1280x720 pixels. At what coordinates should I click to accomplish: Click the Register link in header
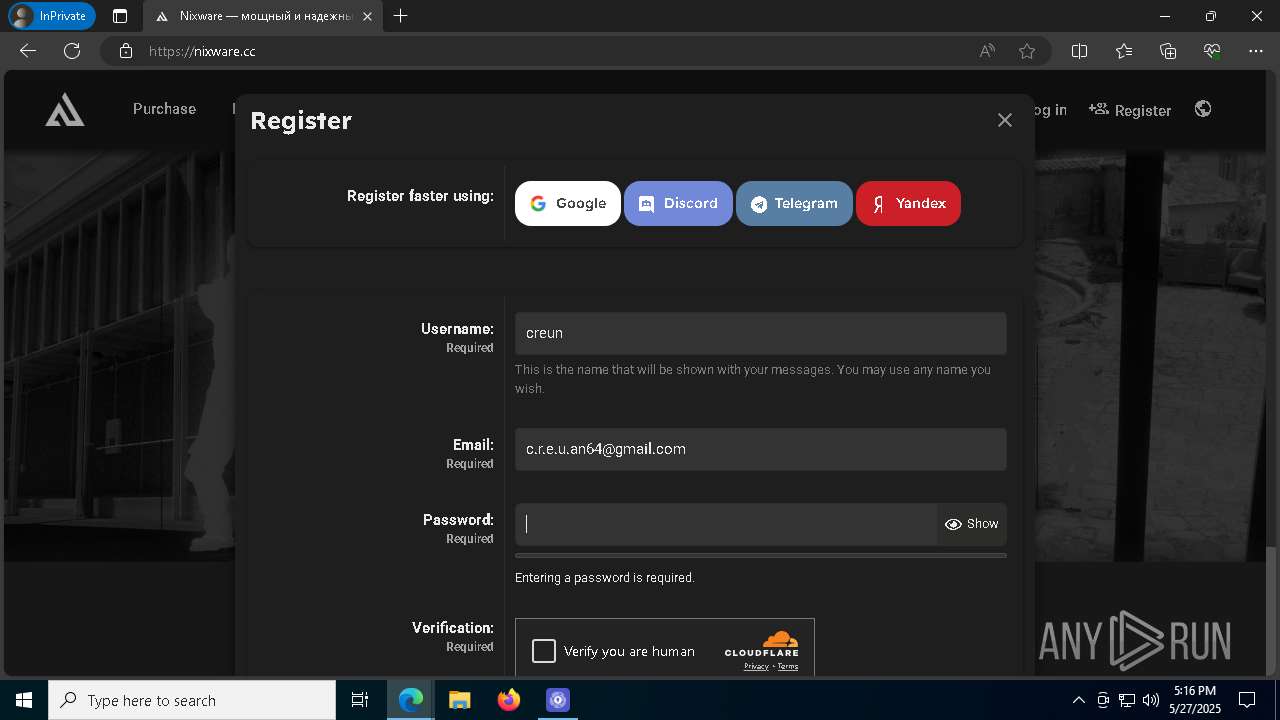point(1130,110)
